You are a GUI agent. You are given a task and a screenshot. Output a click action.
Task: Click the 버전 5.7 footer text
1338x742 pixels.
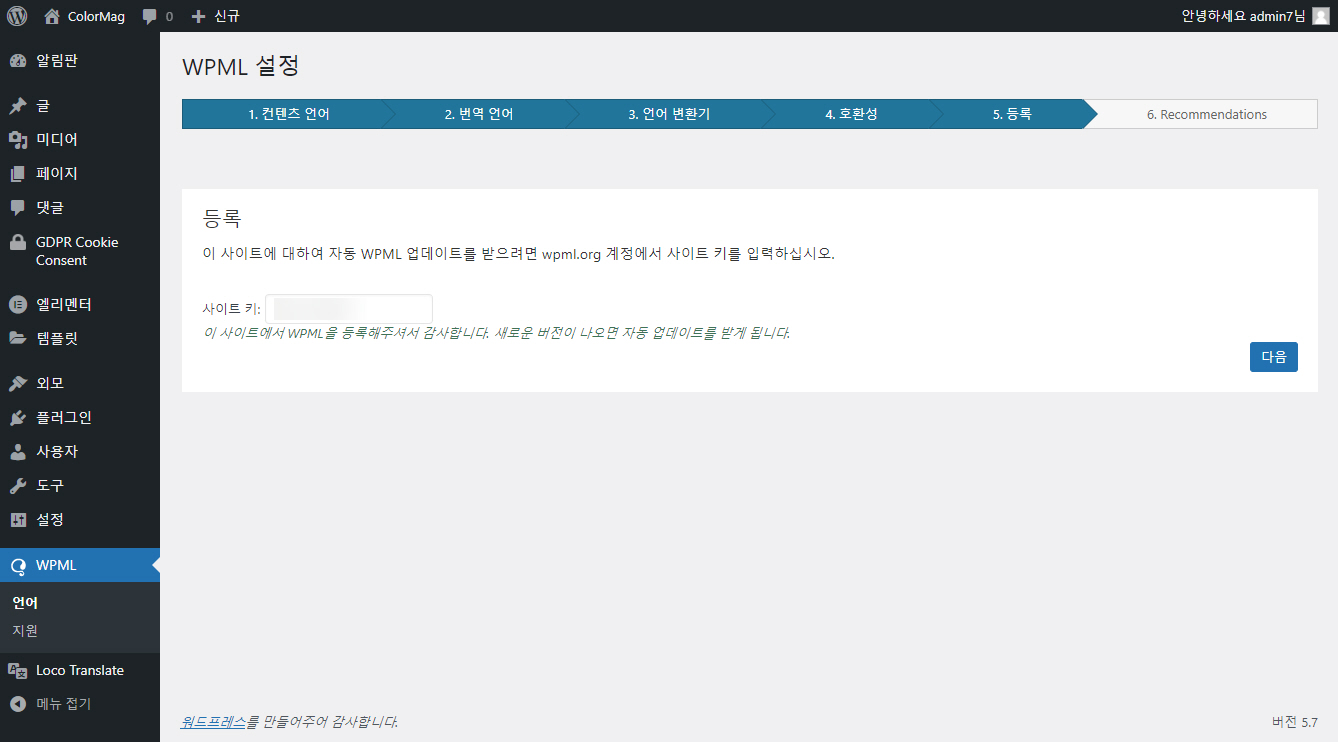tap(1295, 722)
